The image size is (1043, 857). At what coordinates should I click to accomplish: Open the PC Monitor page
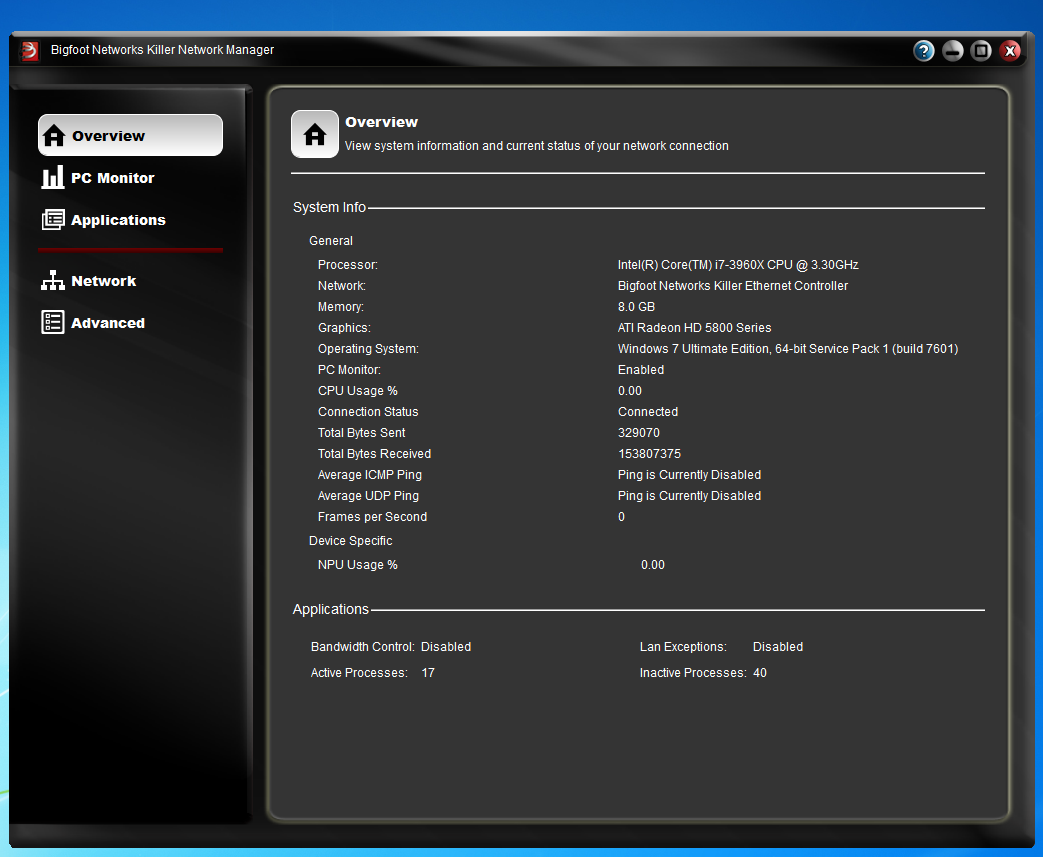coord(112,178)
